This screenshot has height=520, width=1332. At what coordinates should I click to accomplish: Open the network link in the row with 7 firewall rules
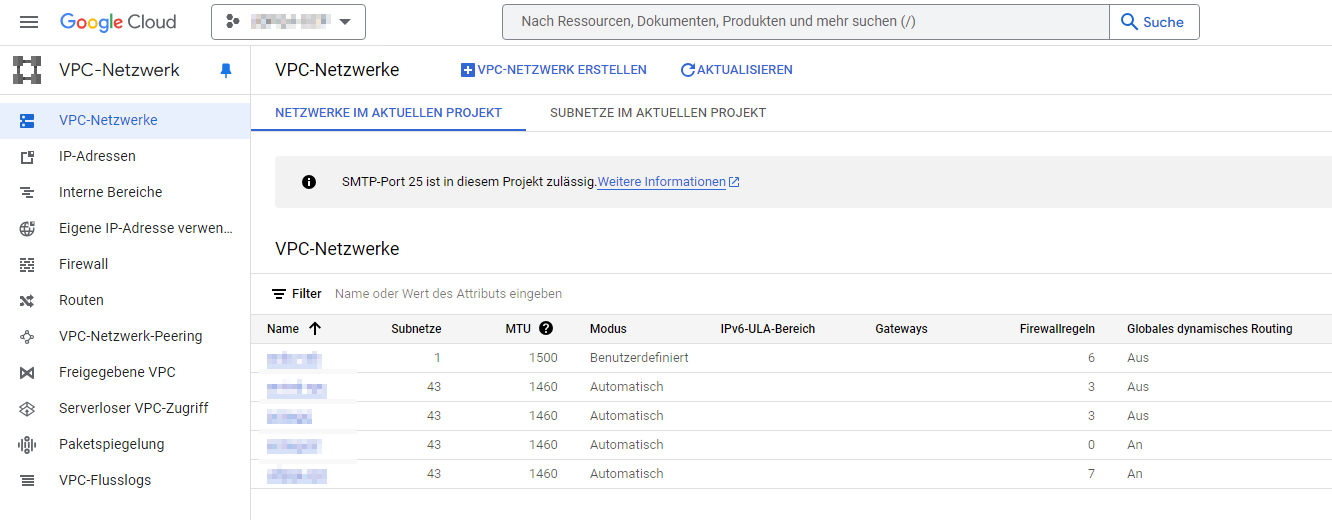click(297, 474)
